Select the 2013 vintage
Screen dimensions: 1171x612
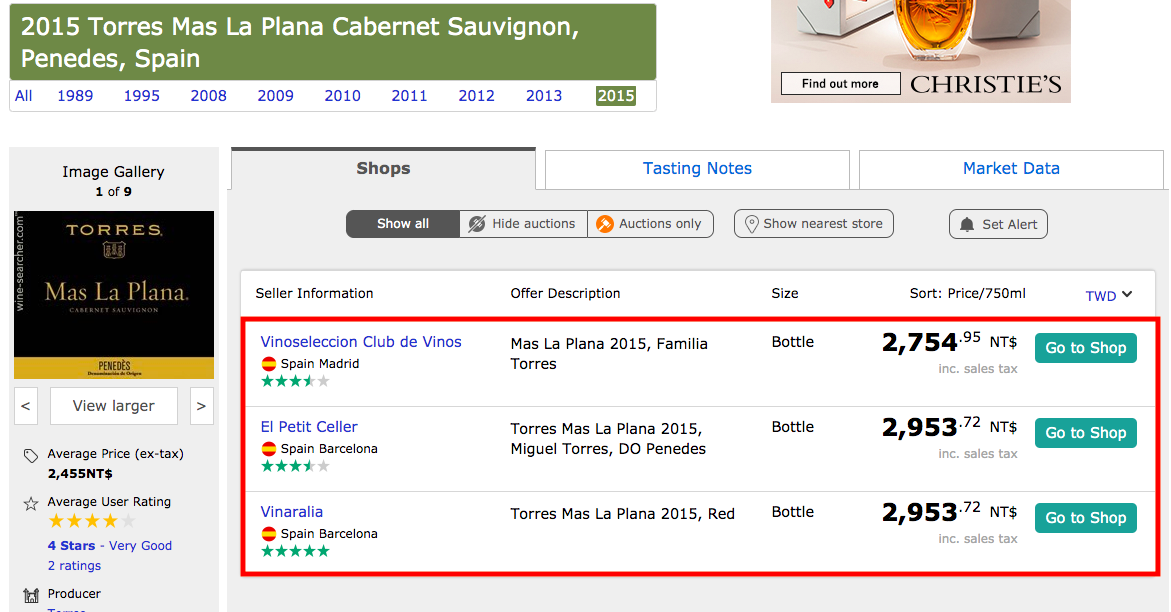tap(544, 96)
